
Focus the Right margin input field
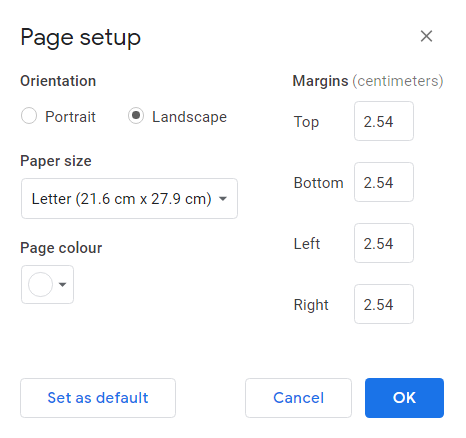coord(384,304)
